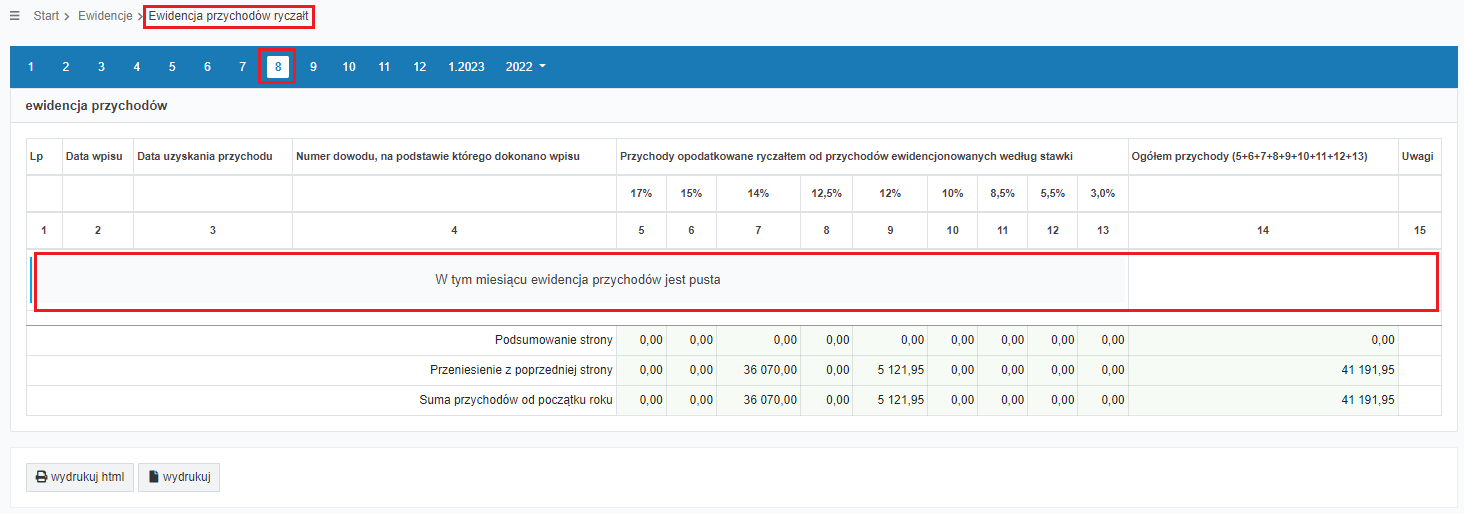The width and height of the screenshot is (1464, 514).
Task: Open the hamburger menu icon
Action: coord(14,16)
